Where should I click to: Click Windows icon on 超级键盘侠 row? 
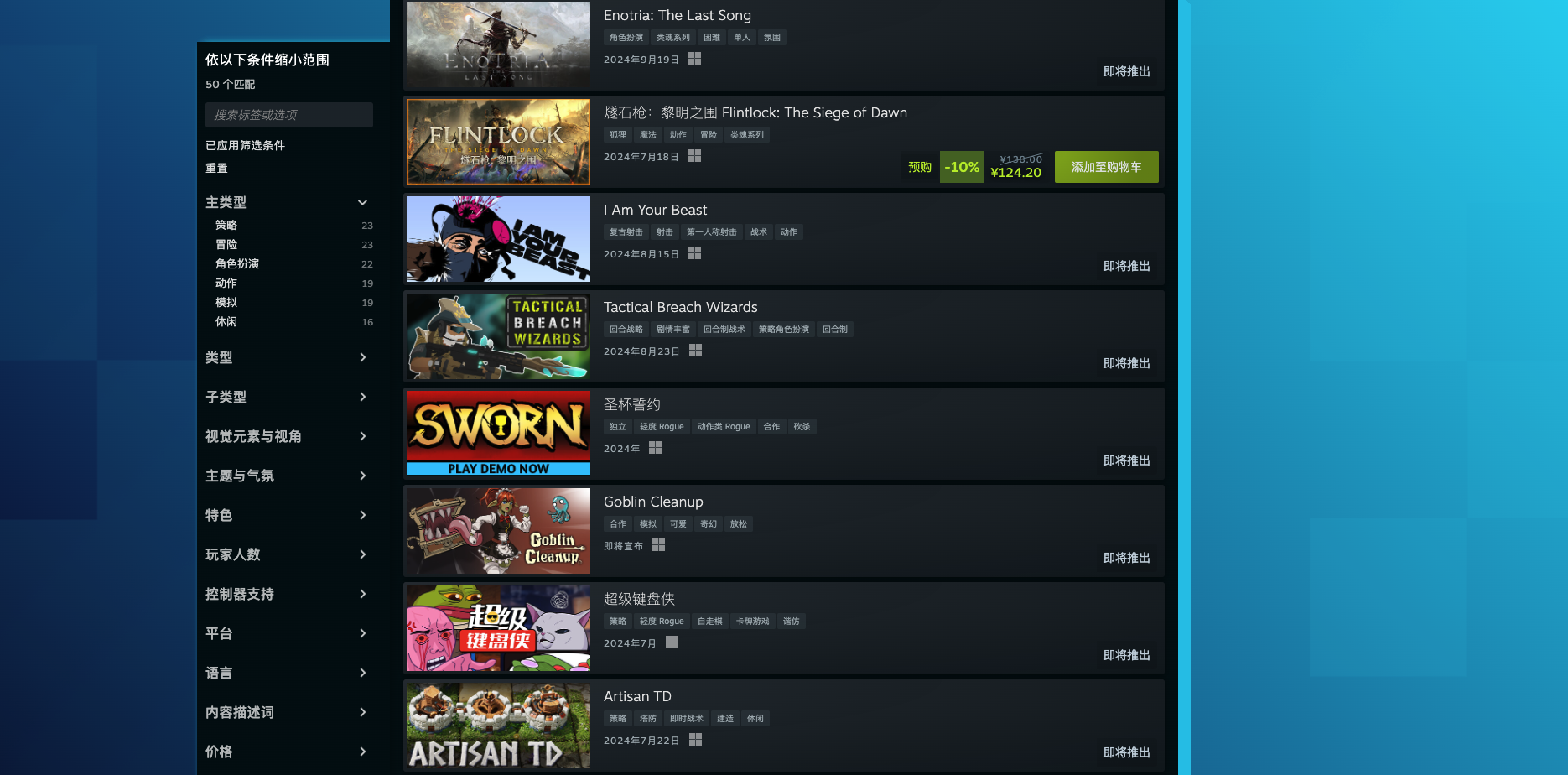point(672,642)
